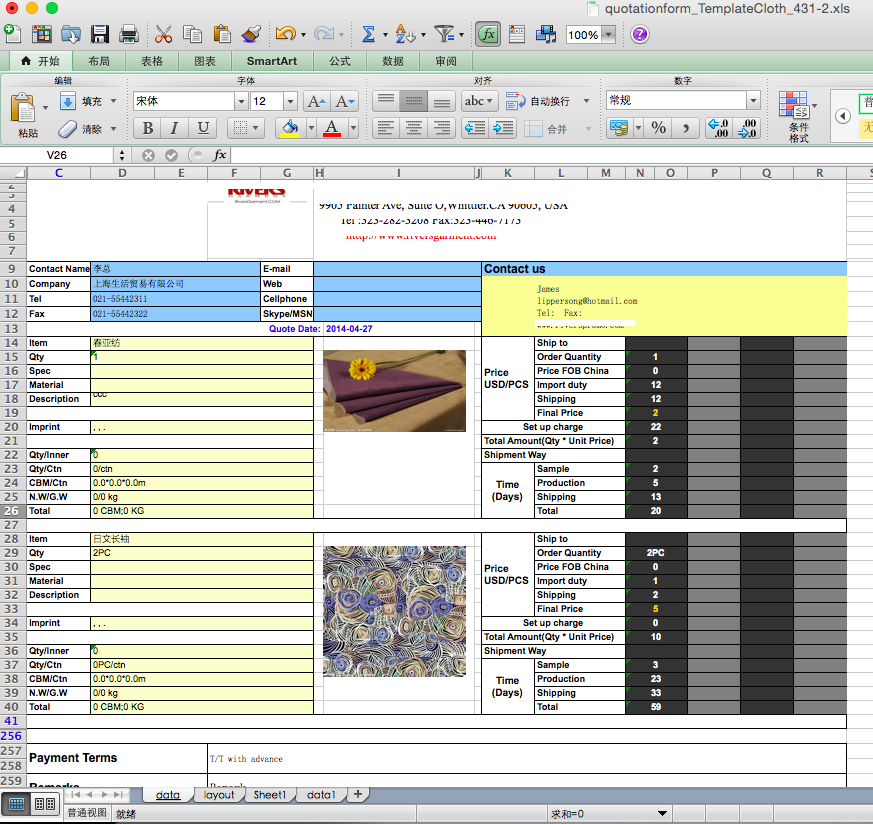
Task: Click the percent style icon
Action: tap(658, 128)
